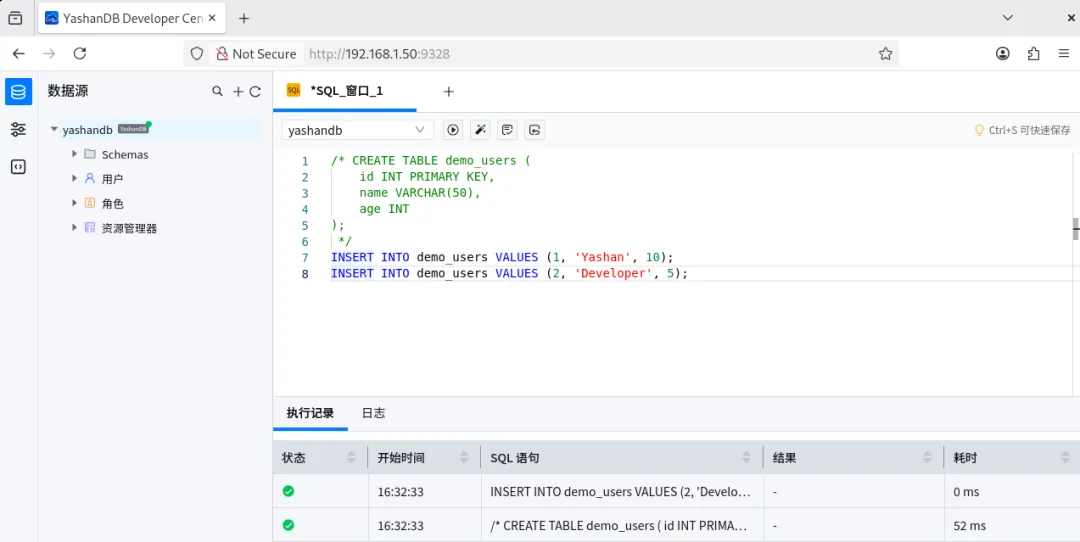Collapse the yashandb connection node
Screen dimensions: 1080x542
tap(54, 129)
